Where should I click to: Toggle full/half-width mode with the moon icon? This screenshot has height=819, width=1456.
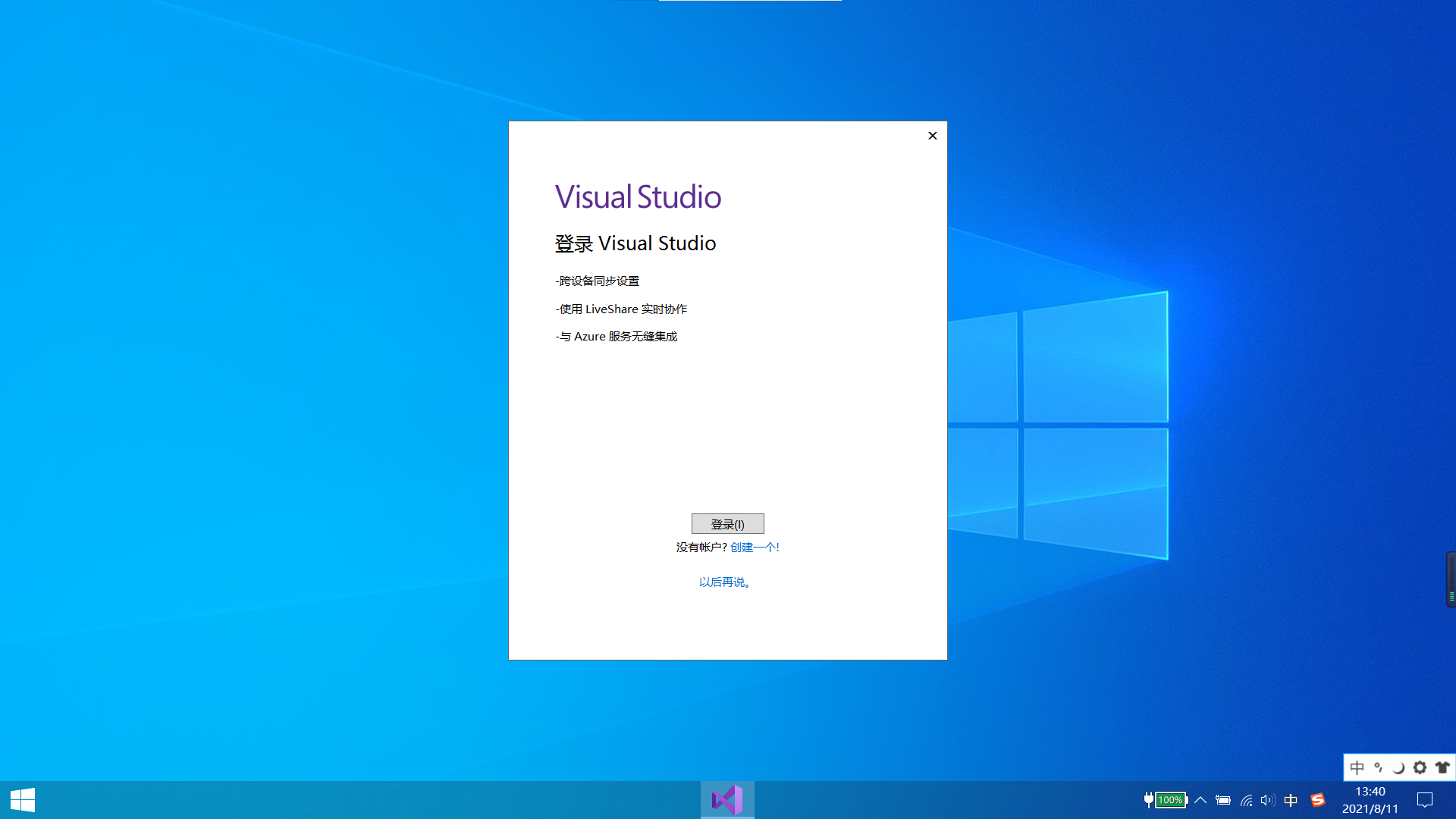coord(1398,767)
